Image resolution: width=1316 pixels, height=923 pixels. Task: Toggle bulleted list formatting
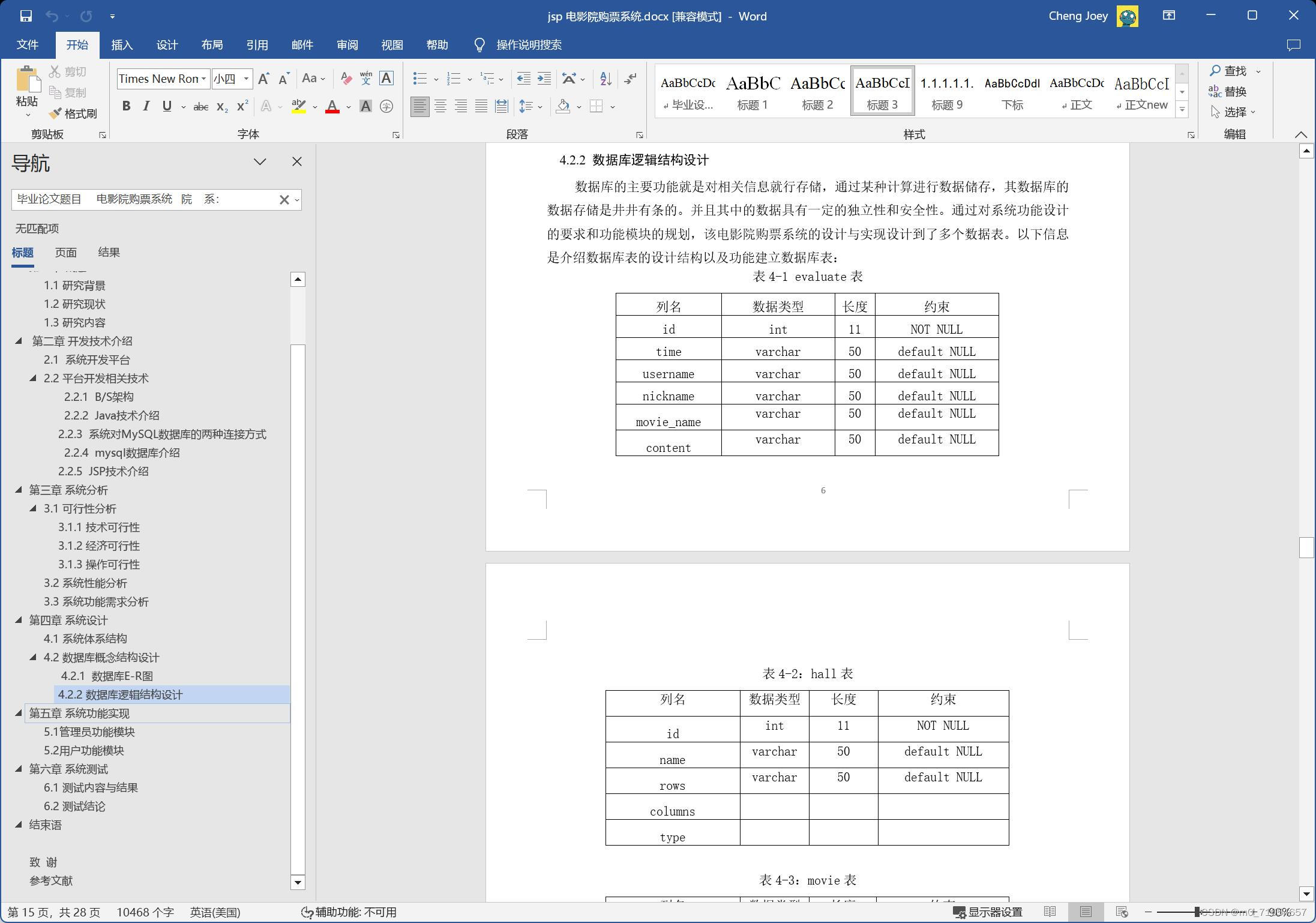tap(420, 79)
